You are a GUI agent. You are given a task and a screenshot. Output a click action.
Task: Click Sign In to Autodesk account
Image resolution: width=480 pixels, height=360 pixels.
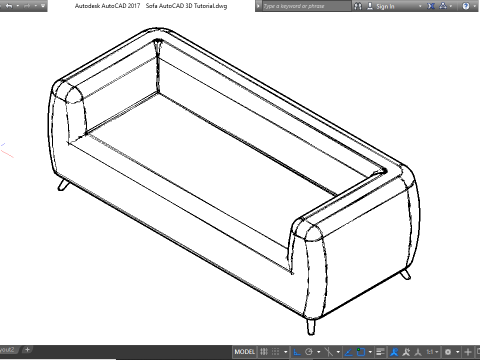pyautogui.click(x=380, y=6)
